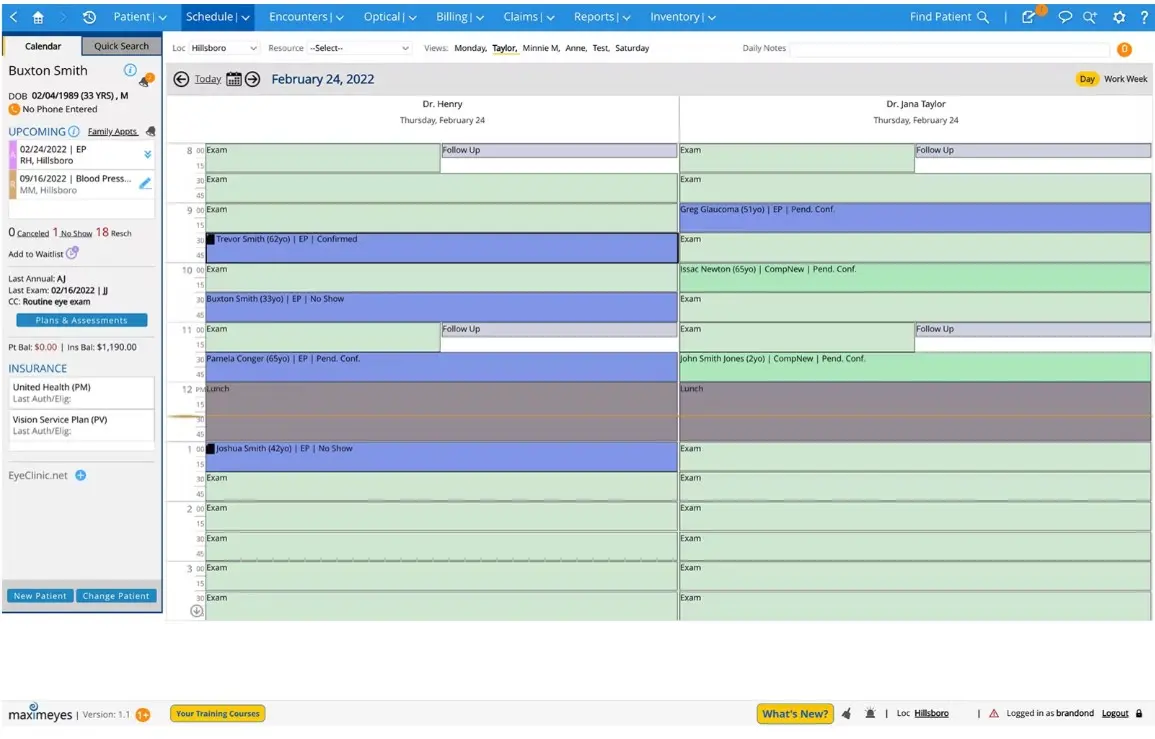Expand the 02/24/2022 EP appointment details
This screenshot has width=1155, height=739.
pos(147,153)
